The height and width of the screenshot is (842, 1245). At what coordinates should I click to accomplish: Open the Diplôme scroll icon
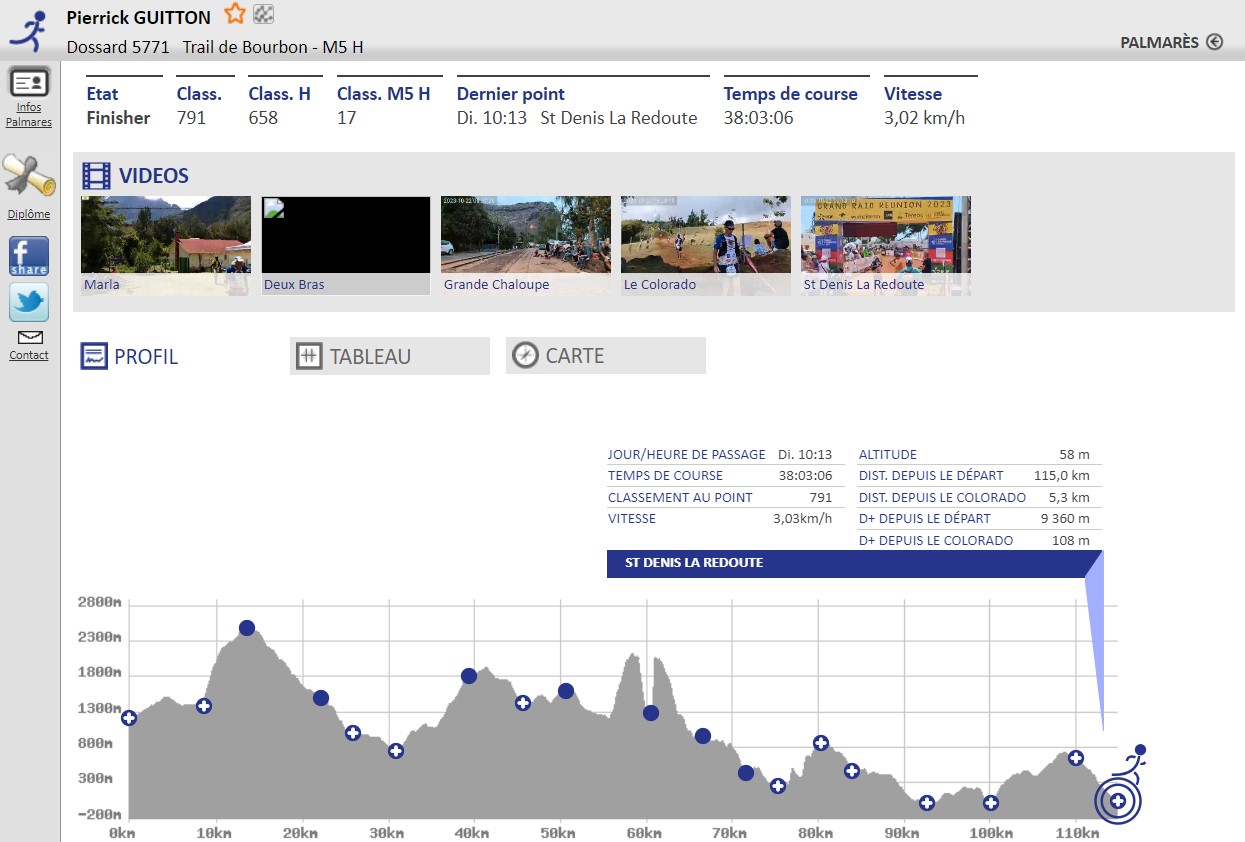(29, 177)
